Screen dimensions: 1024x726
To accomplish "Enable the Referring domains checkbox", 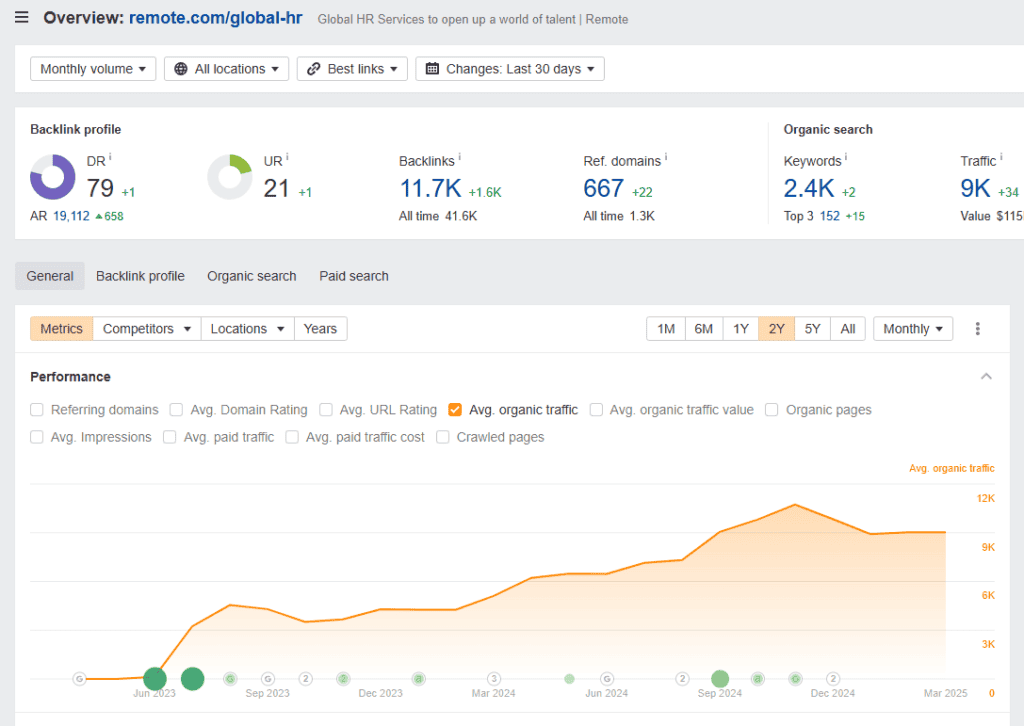I will (x=37, y=410).
